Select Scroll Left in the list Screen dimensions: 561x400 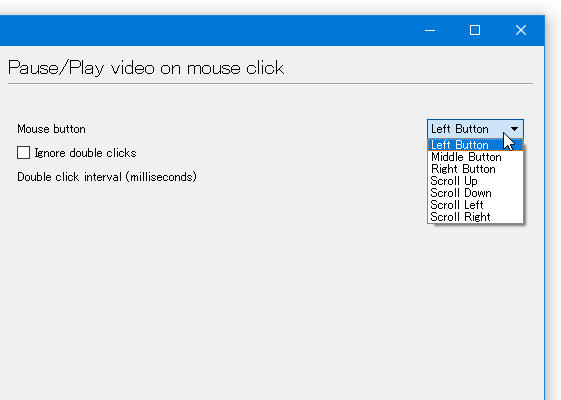[x=475, y=205]
